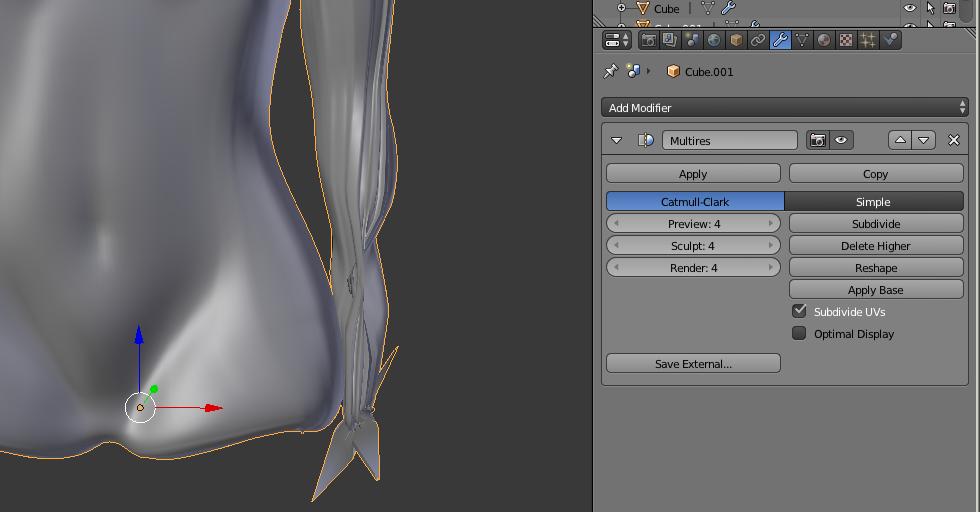Click the Render: 4 level field
Image resolution: width=980 pixels, height=525 pixels.
(693, 268)
